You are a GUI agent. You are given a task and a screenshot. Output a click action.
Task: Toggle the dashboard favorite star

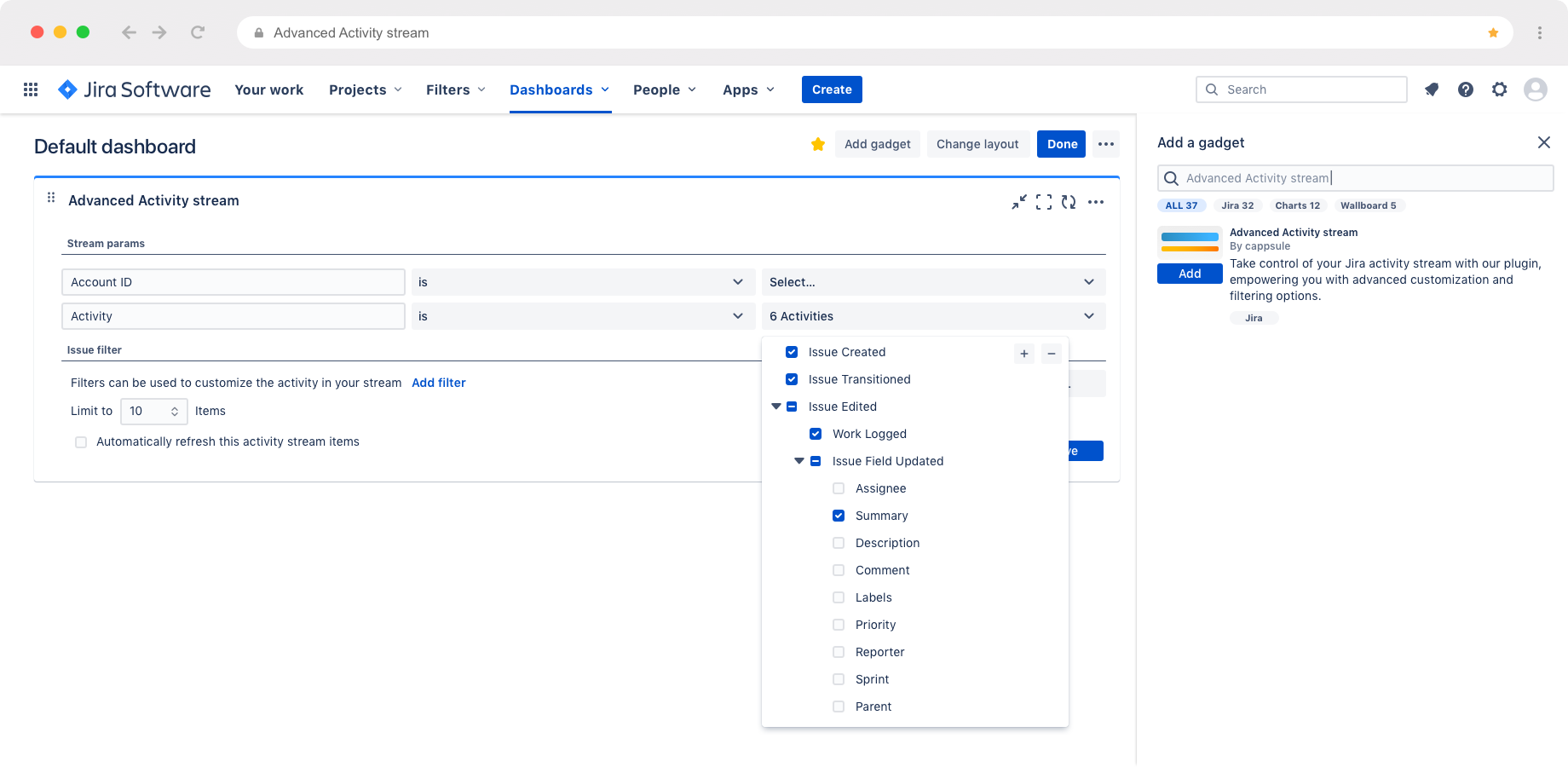[x=818, y=144]
